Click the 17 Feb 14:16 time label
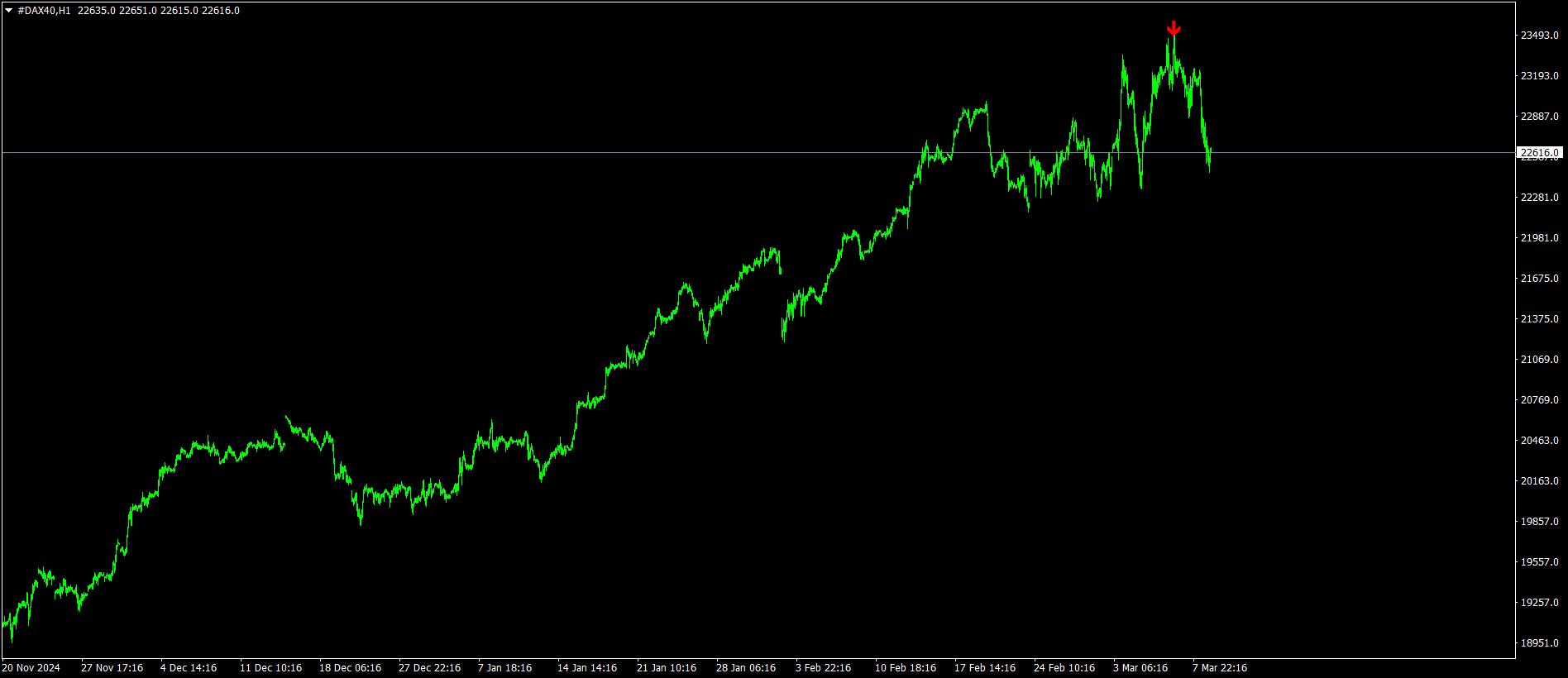The width and height of the screenshot is (1568, 678). pos(985,668)
